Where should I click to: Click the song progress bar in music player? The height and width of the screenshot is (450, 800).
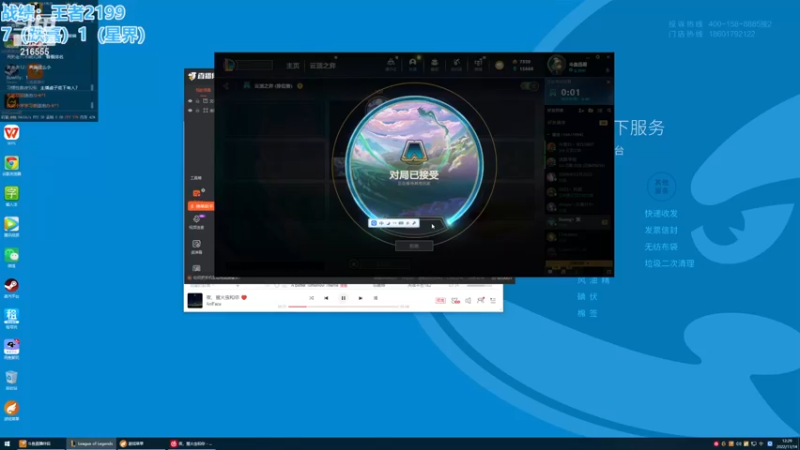pyautogui.click(x=343, y=307)
